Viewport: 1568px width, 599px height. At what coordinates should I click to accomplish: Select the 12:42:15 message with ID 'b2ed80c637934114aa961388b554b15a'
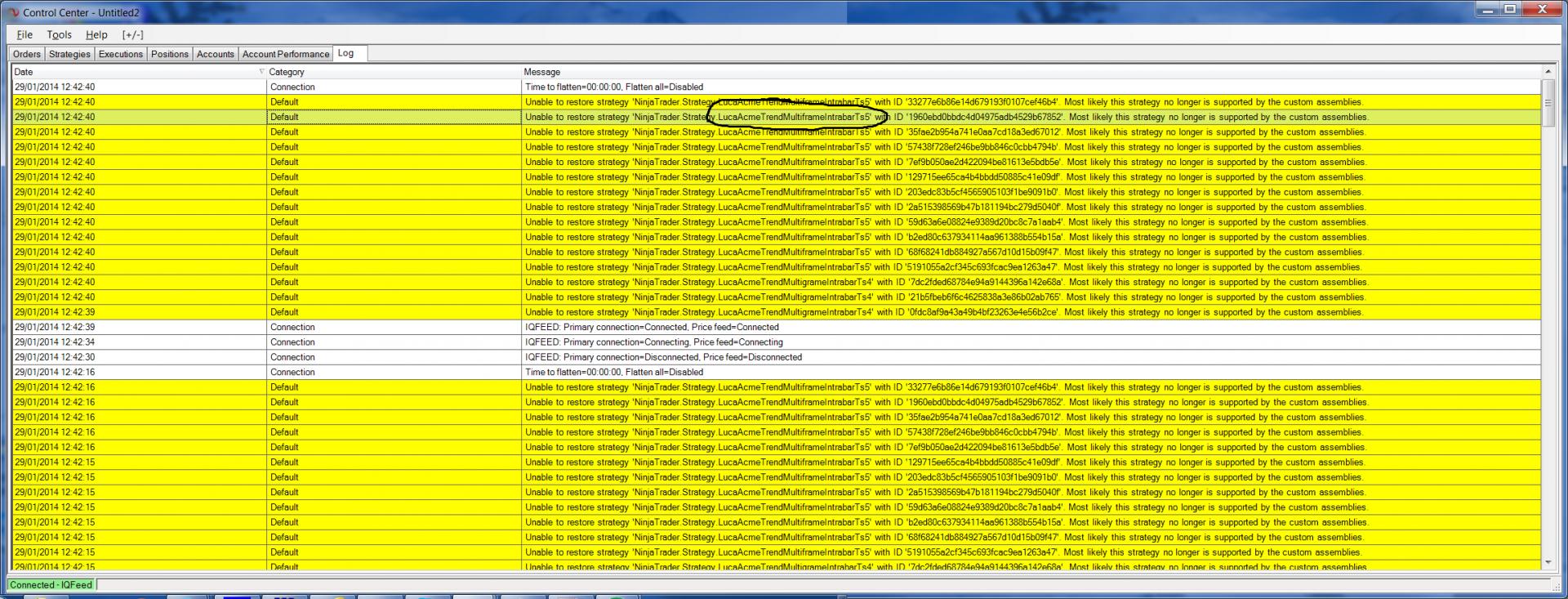(x=1031, y=521)
